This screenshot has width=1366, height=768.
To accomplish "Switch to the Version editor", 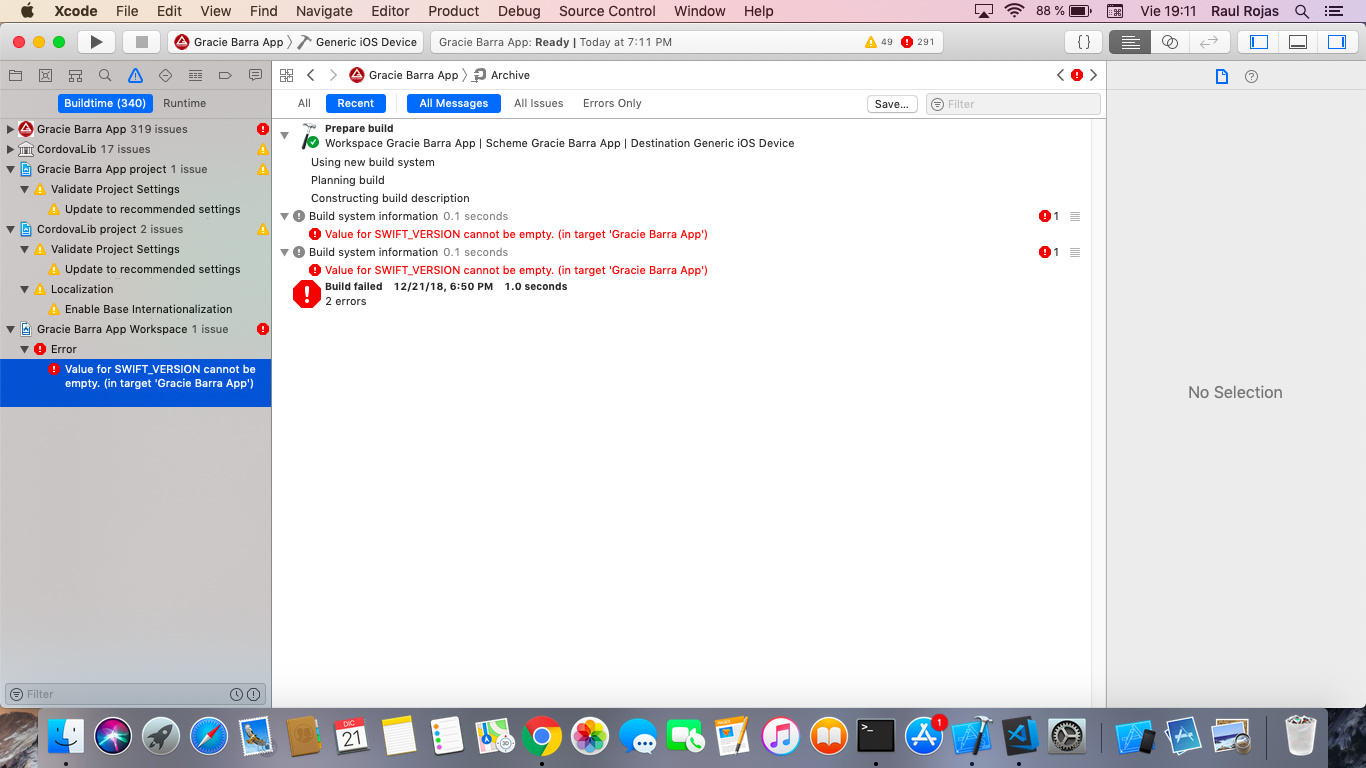I will click(x=1208, y=42).
